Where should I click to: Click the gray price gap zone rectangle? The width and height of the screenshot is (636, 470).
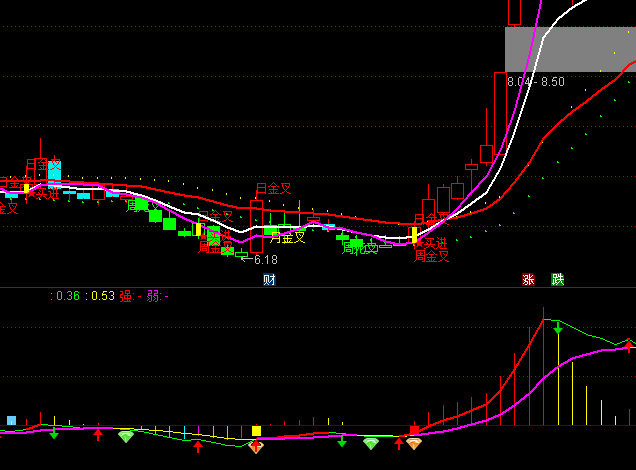[569, 48]
